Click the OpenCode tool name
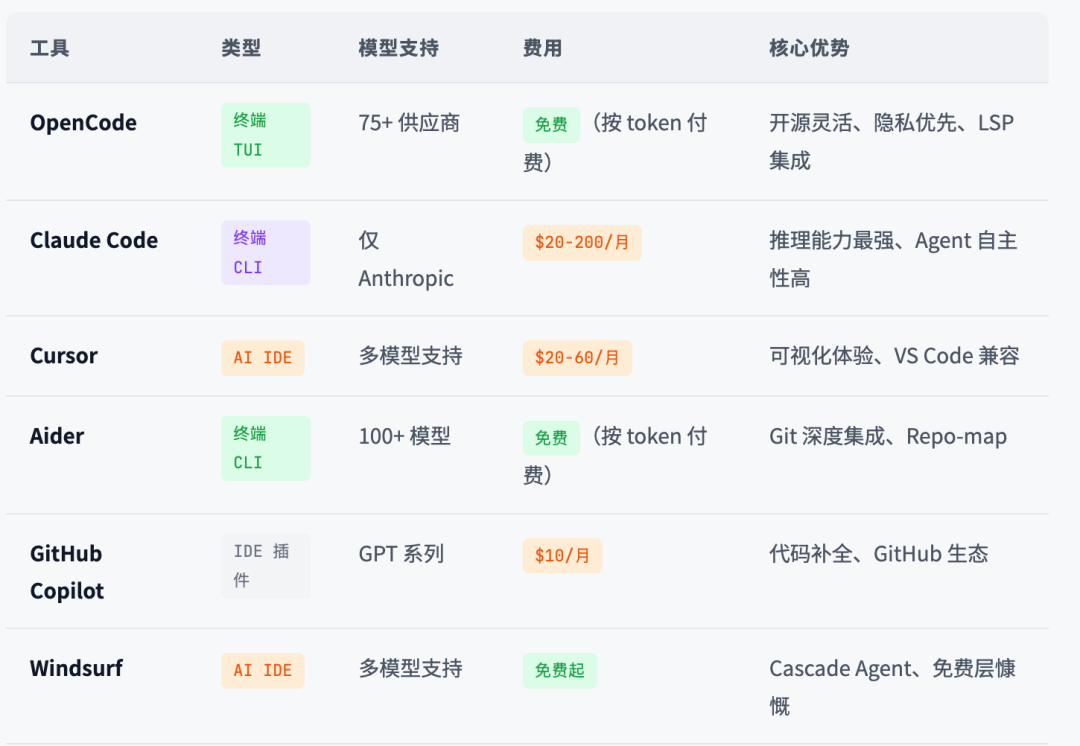The height and width of the screenshot is (746, 1080). coord(83,123)
